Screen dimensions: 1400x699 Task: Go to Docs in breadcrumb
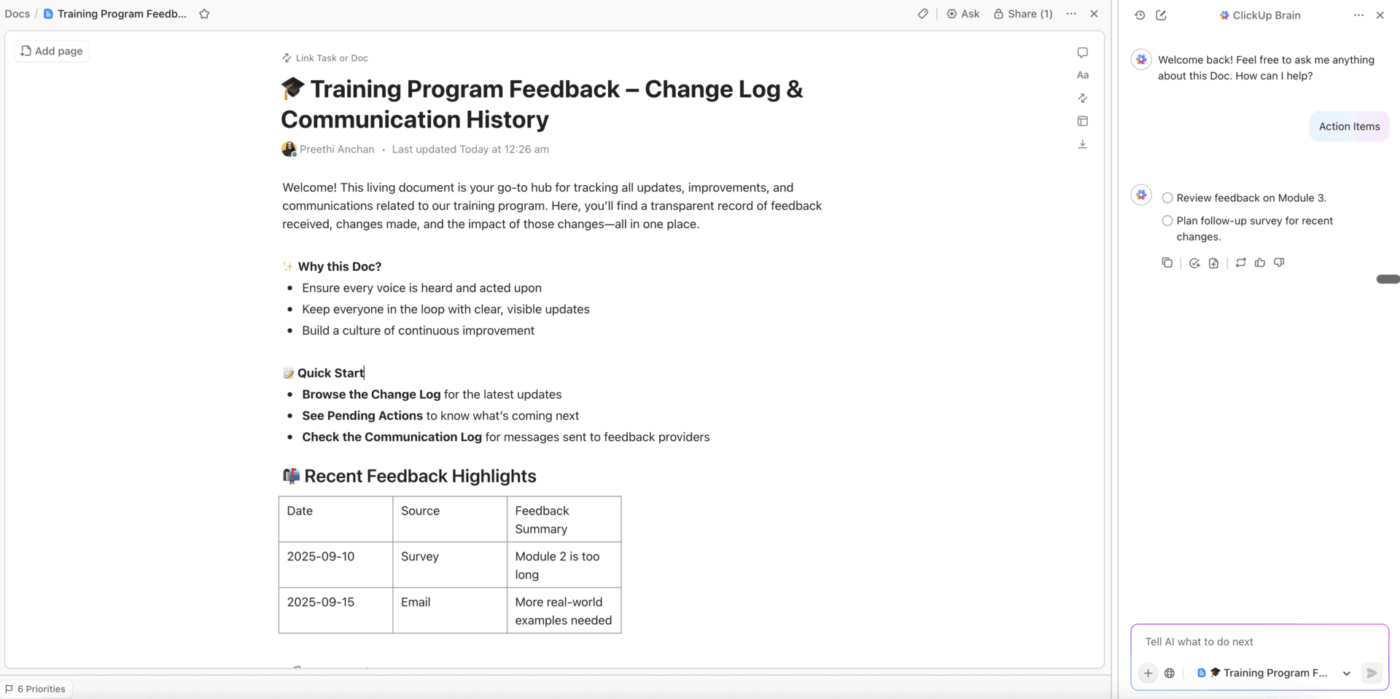pyautogui.click(x=17, y=14)
